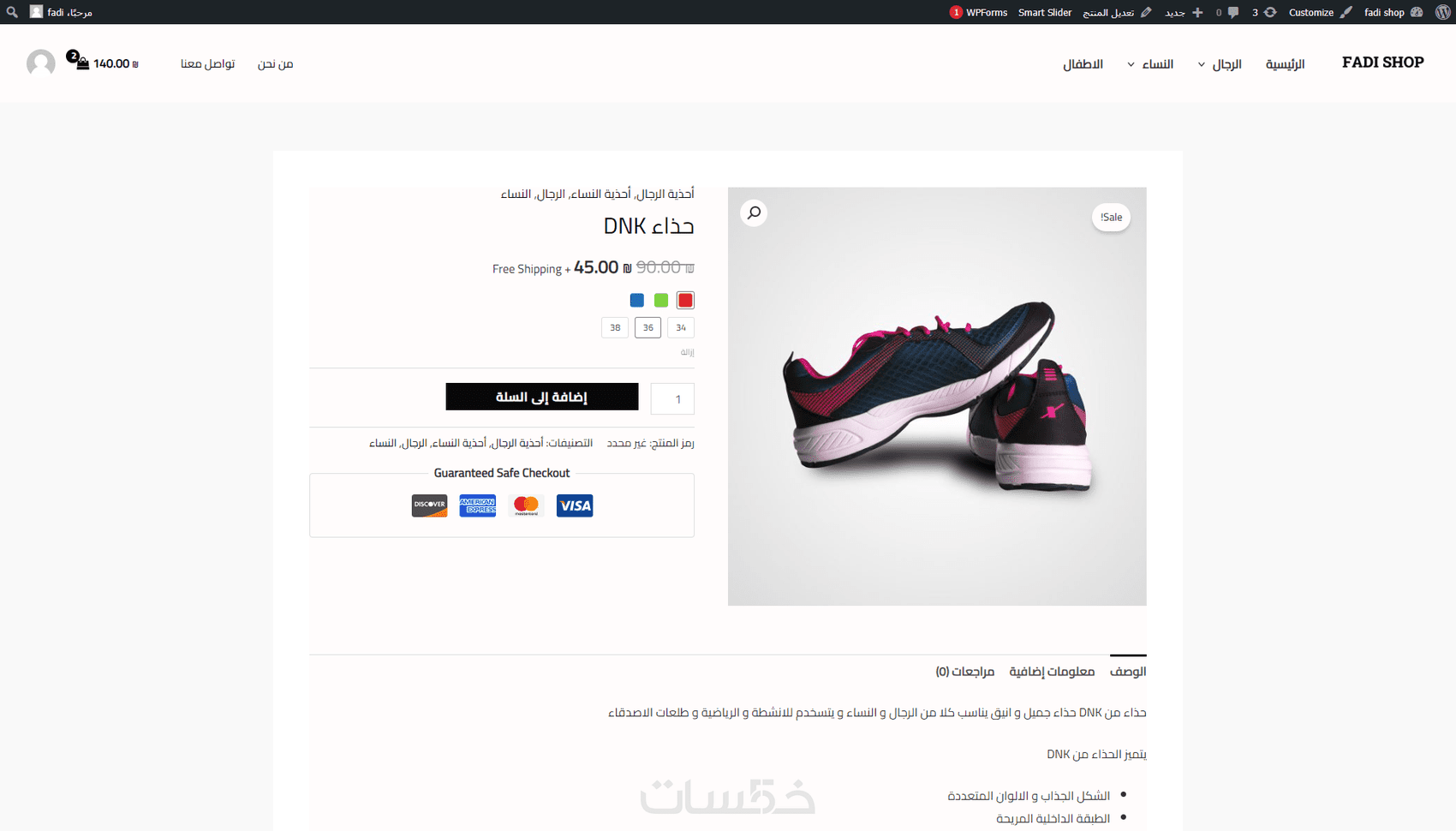This screenshot has width=1456, height=831.
Task: Switch to the معلومات إضافية tab
Action: [x=1052, y=672]
